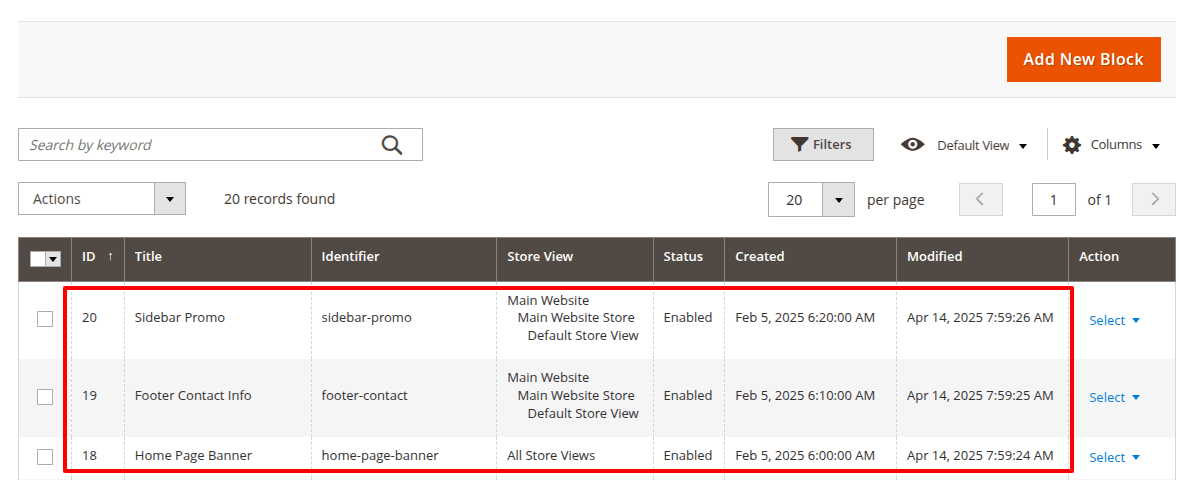Screen dimensions: 1179x480
Task: Open the select-all checkbox dropdown in header
Action: point(54,259)
